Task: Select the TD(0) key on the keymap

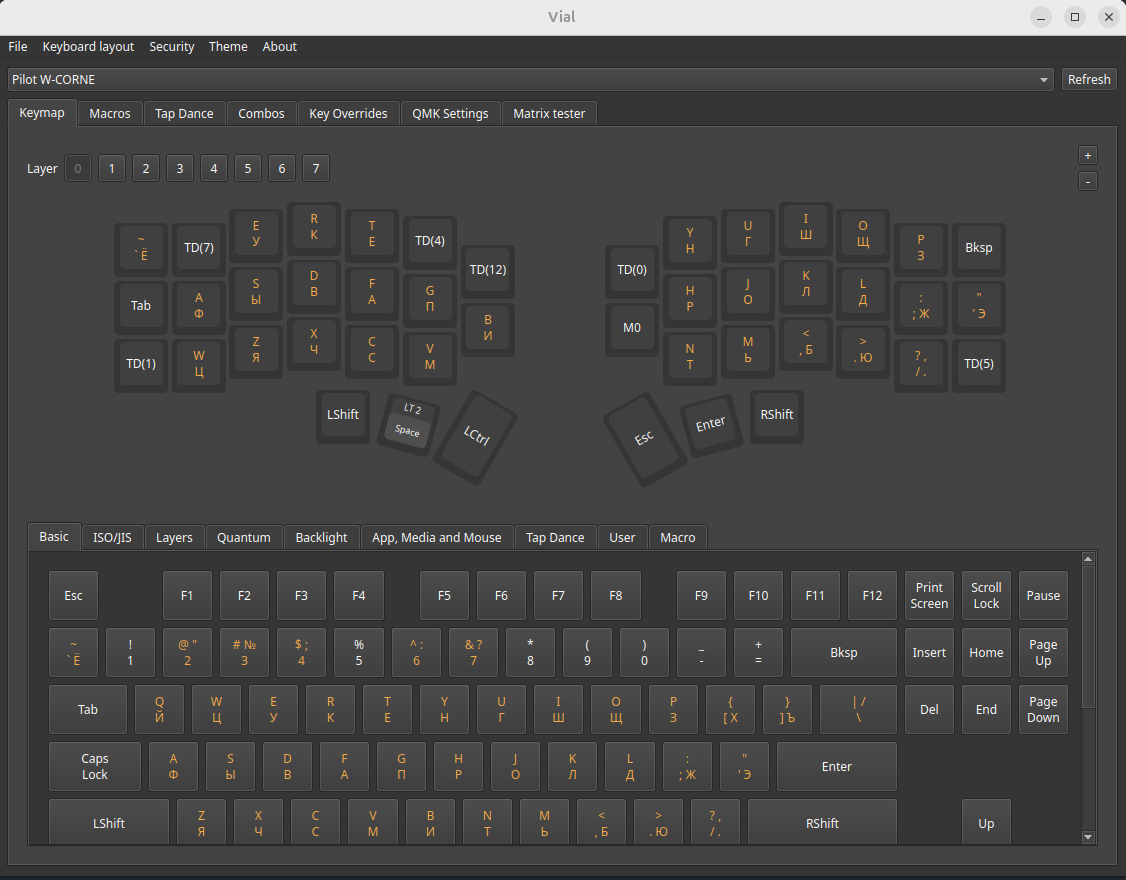Action: point(632,270)
